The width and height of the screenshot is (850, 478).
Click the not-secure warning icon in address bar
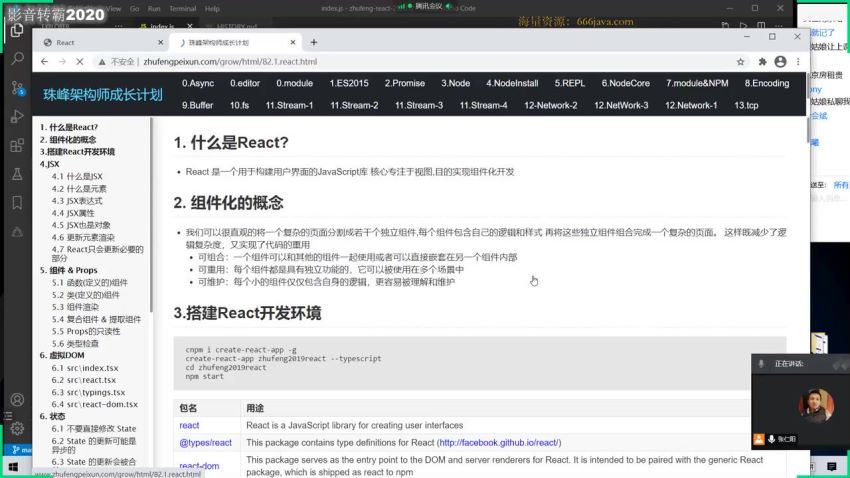pyautogui.click(x=102, y=62)
